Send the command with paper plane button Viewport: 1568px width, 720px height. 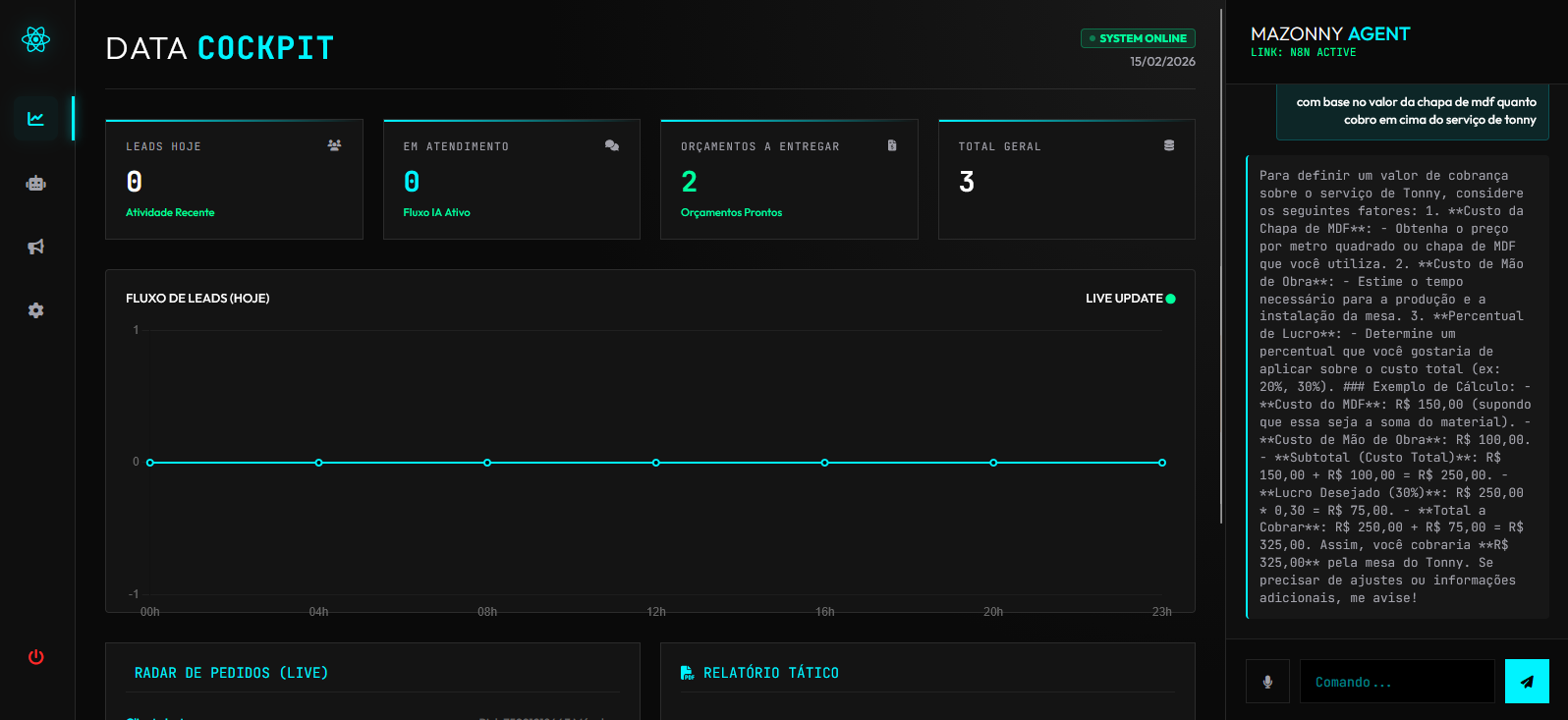tap(1527, 682)
